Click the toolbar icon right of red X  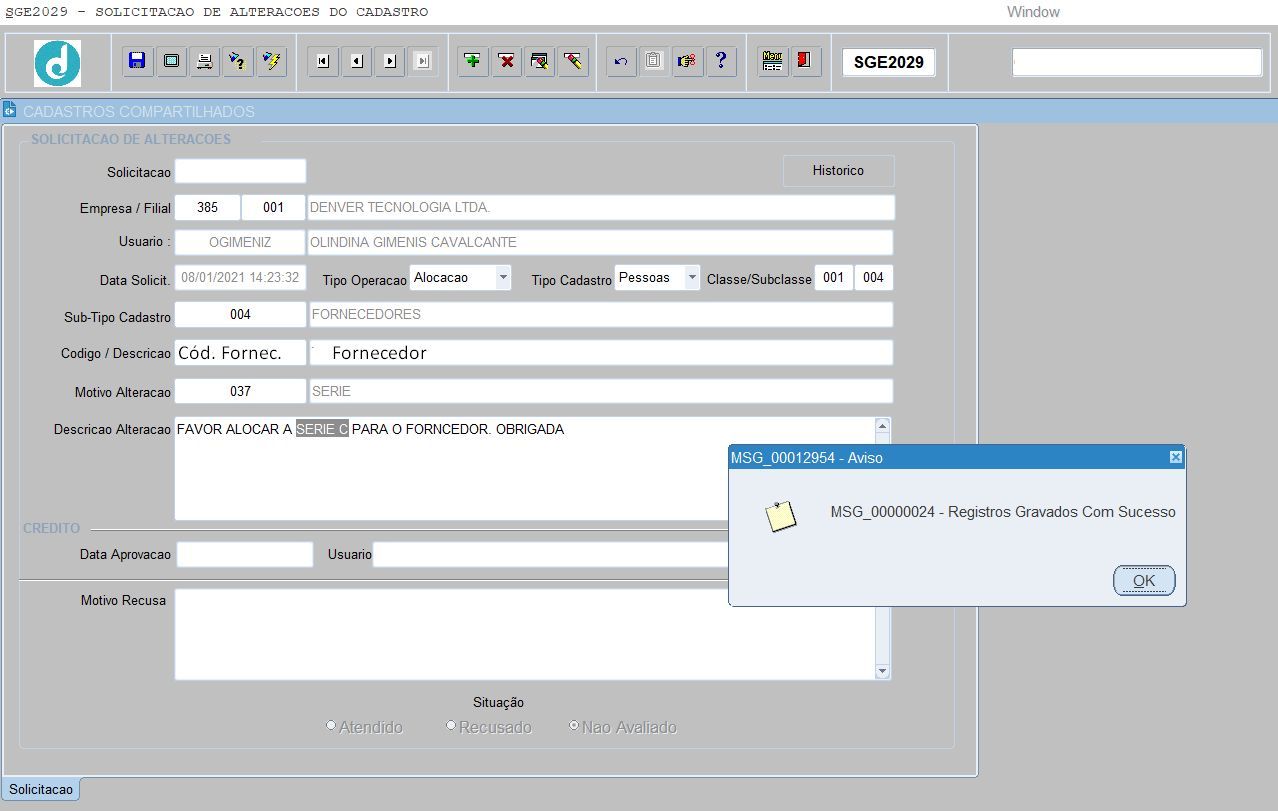[x=540, y=61]
